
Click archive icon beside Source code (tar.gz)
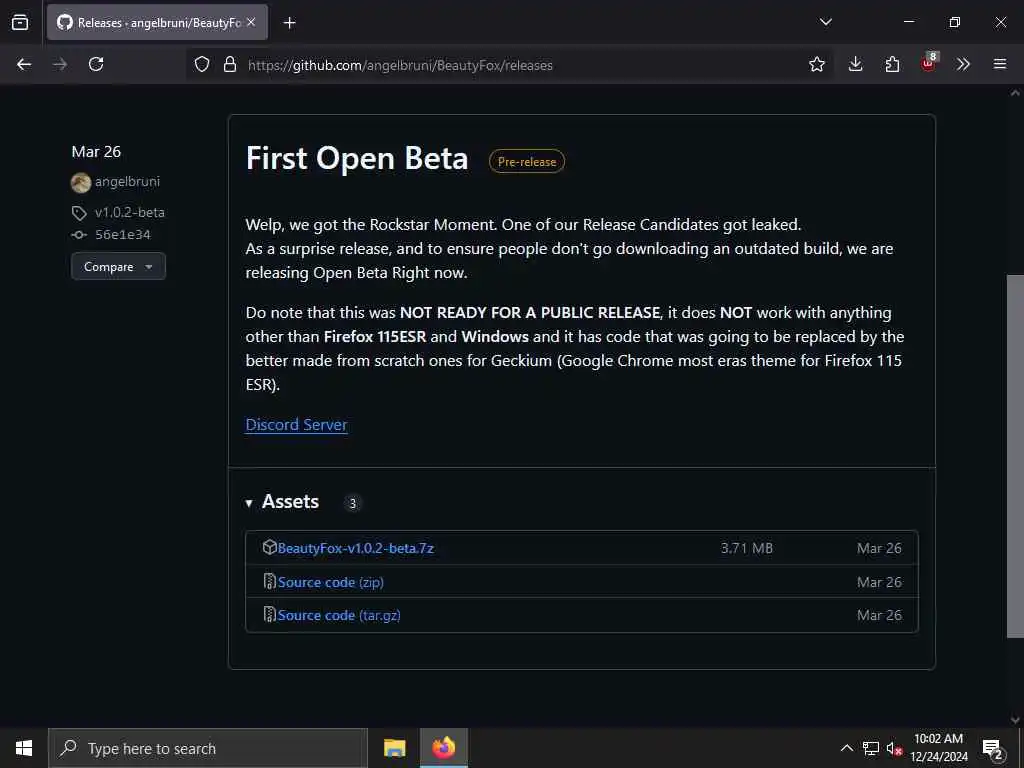(270, 615)
